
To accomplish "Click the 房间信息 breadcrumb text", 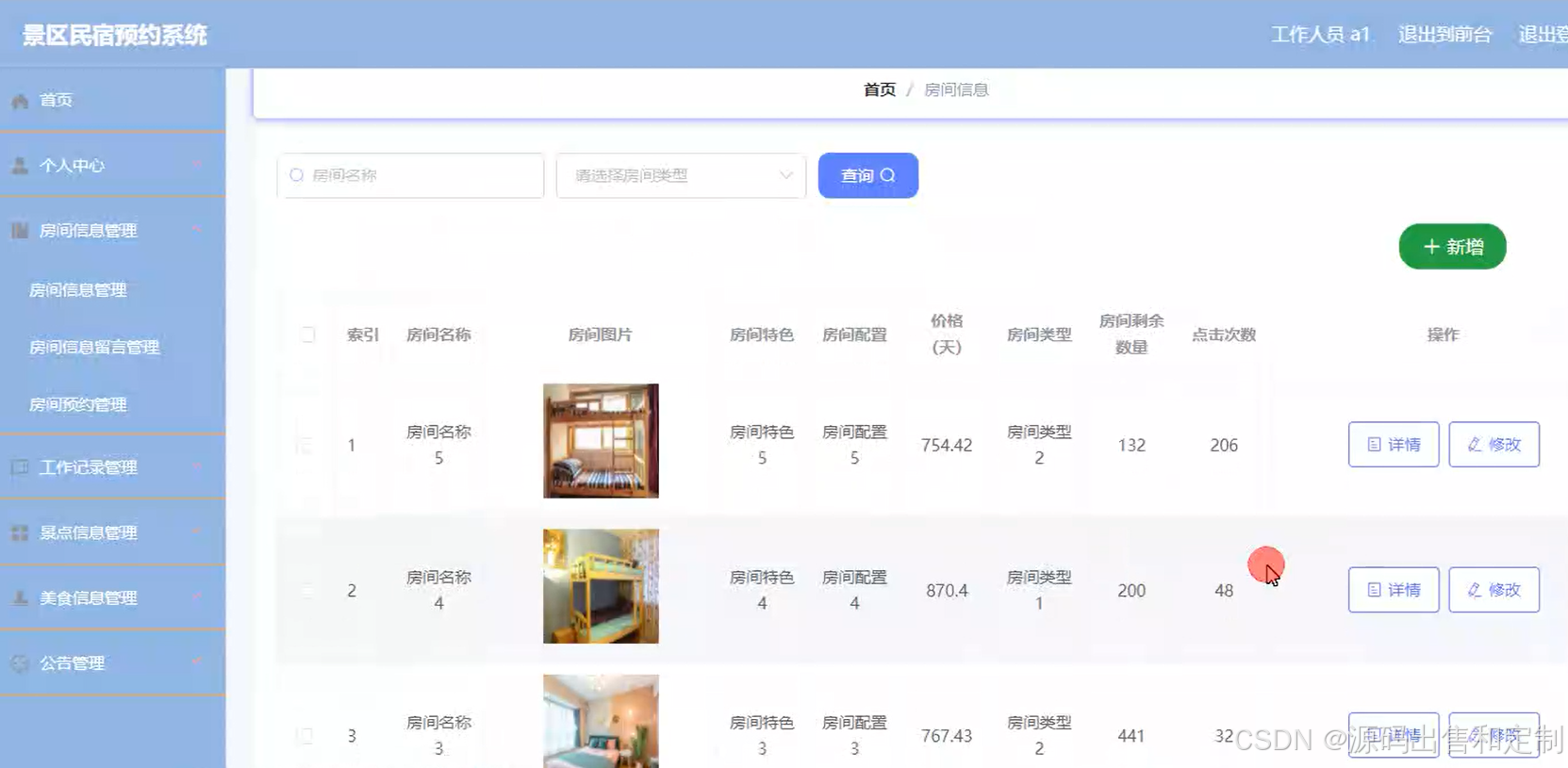I will click(x=956, y=90).
